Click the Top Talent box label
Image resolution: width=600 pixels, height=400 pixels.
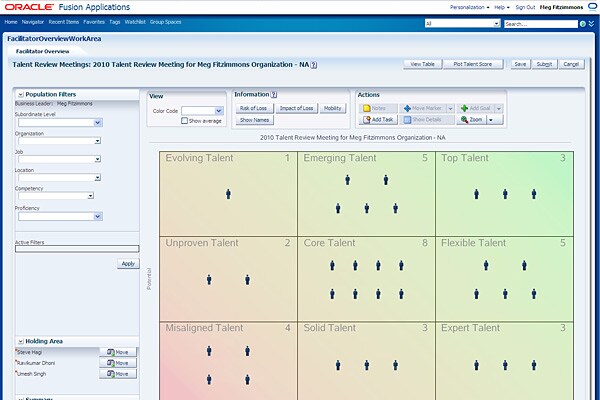(x=465, y=158)
